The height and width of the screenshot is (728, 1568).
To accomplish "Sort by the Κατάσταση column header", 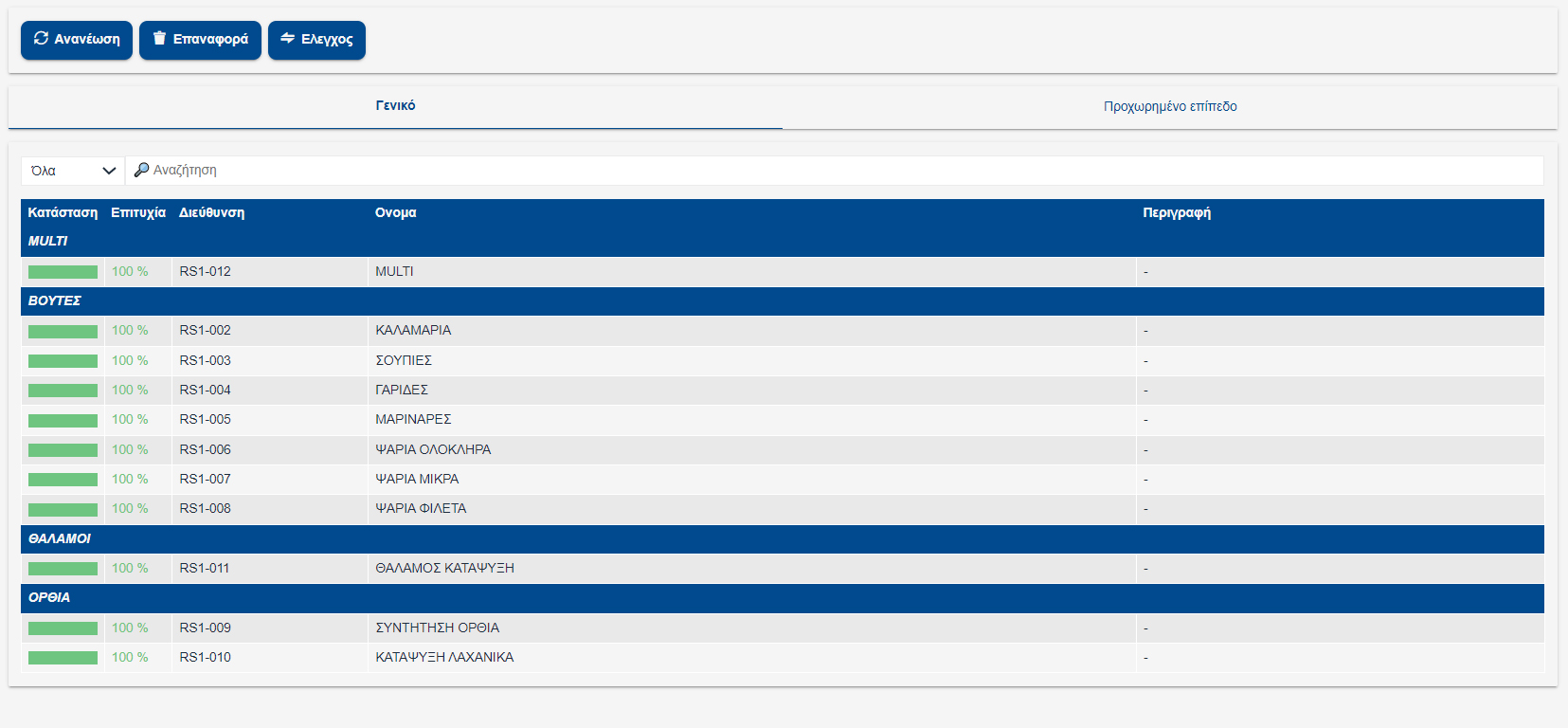I will [63, 213].
